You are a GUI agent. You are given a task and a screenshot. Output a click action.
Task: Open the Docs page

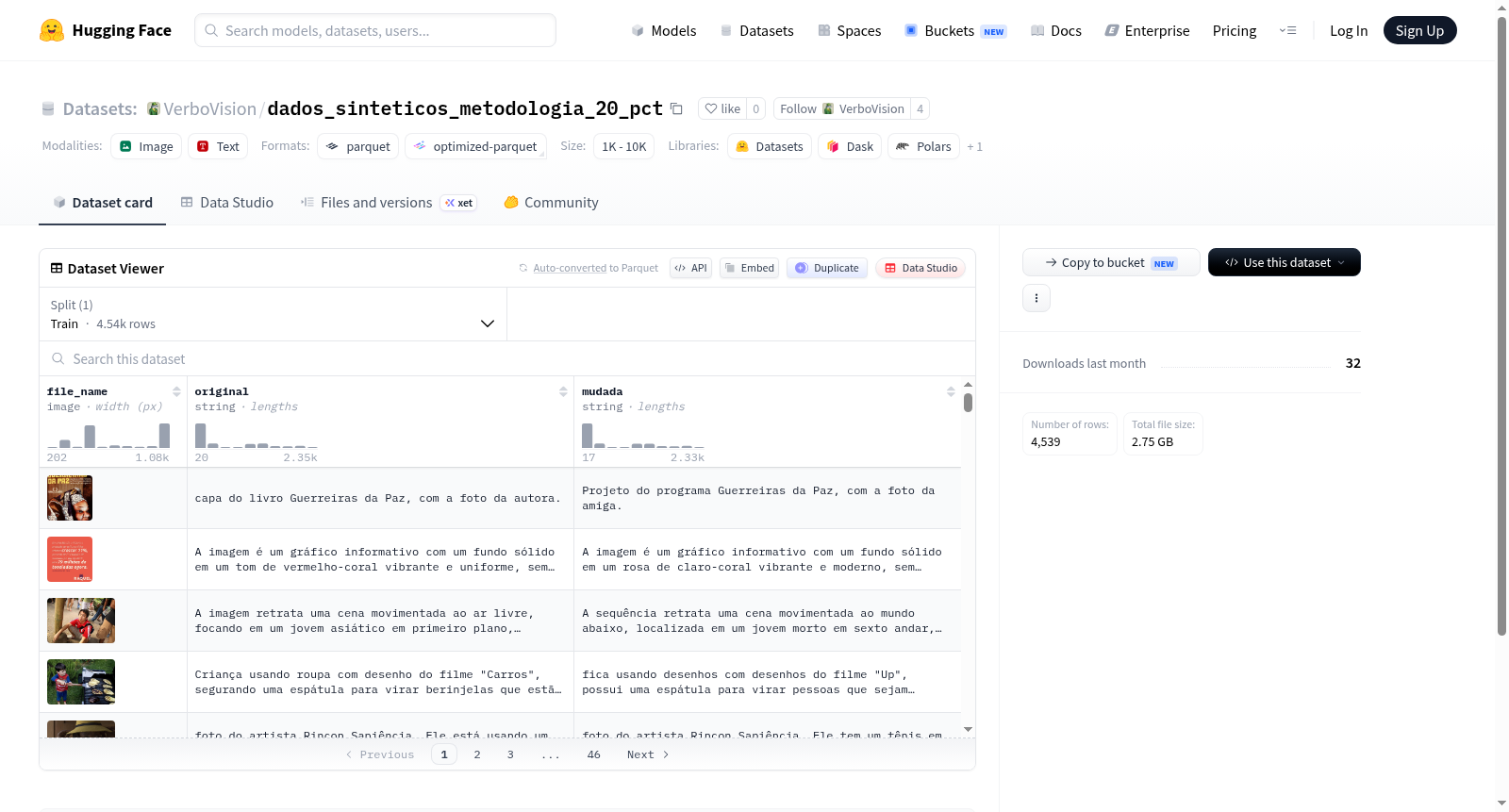1056,31
